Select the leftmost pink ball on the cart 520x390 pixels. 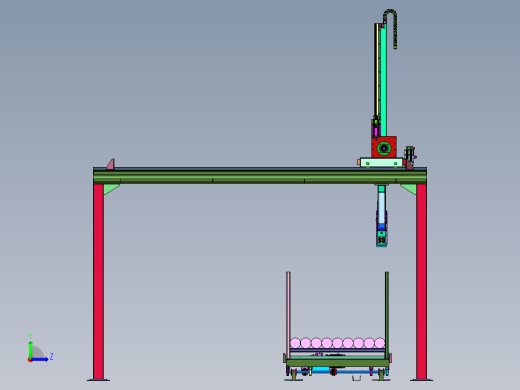coord(295,343)
